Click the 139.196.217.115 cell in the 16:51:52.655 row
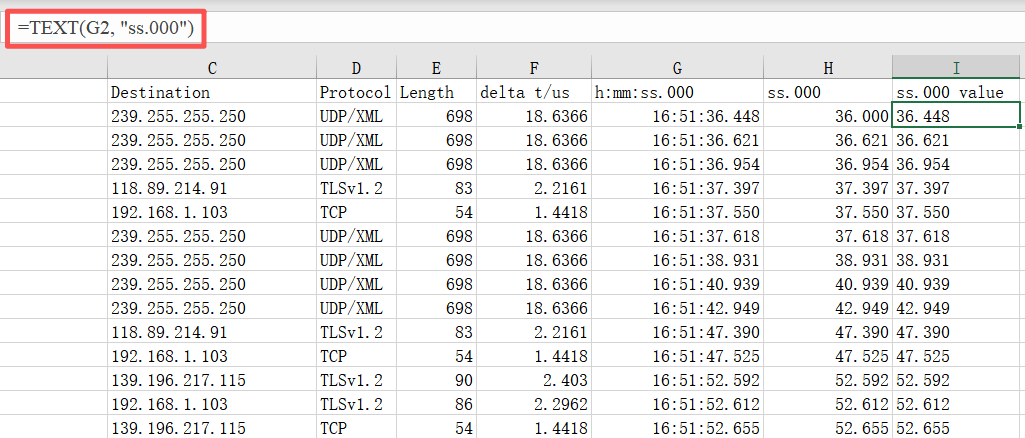1025x438 pixels. [212, 427]
